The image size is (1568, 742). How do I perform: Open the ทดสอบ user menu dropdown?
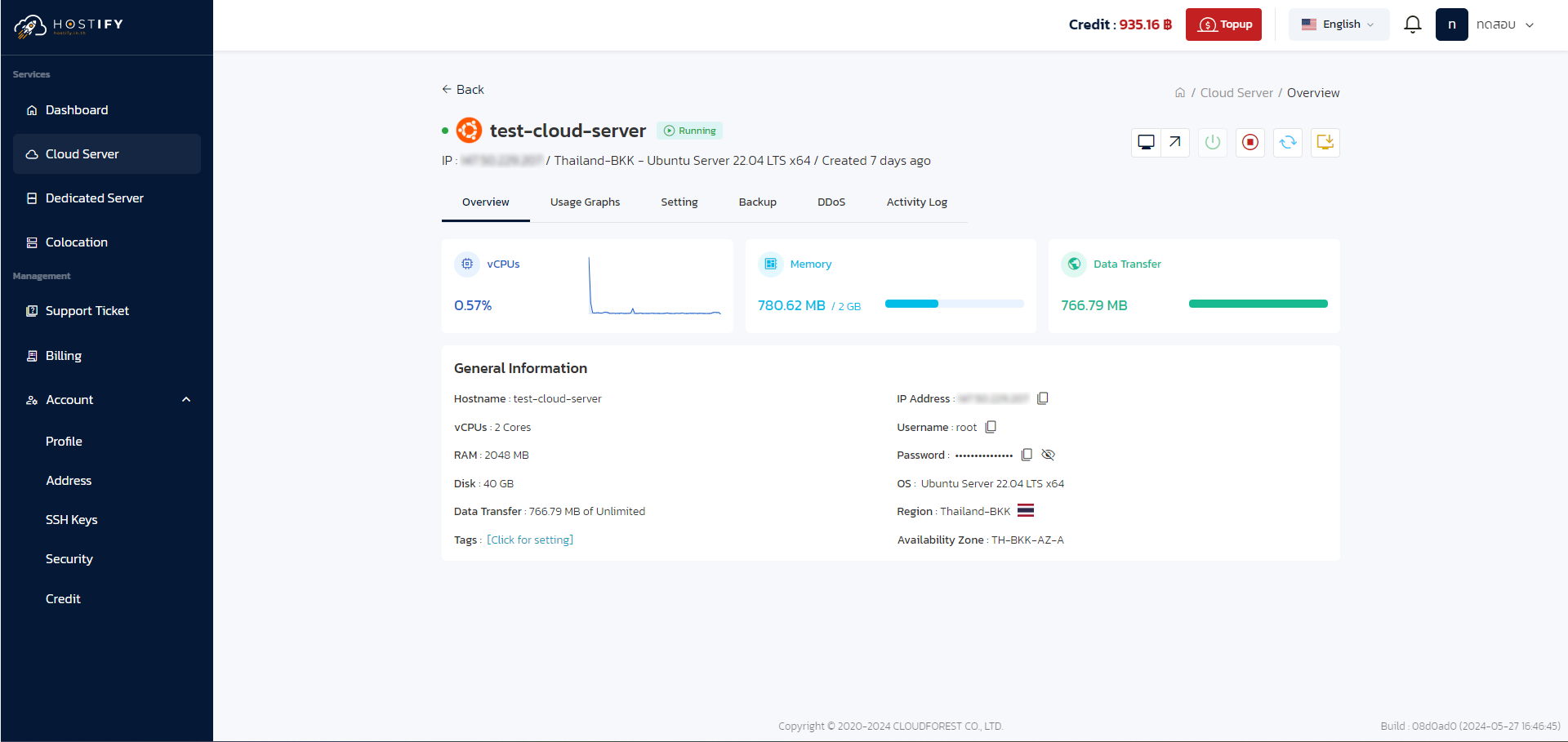(x=1505, y=24)
